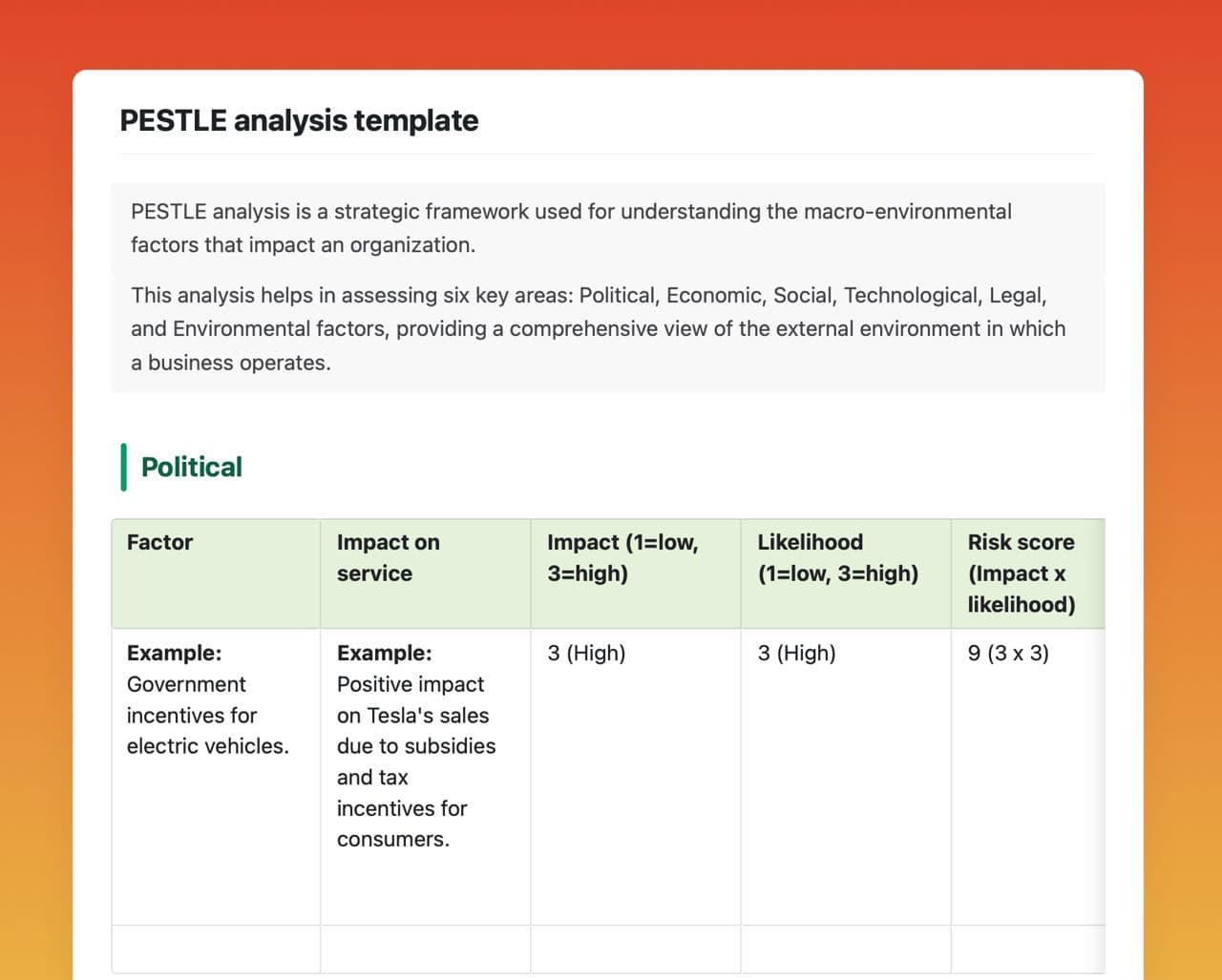Click the empty second-row Risk score cell
Screen dimensions: 1222x980
[x=1027, y=949]
